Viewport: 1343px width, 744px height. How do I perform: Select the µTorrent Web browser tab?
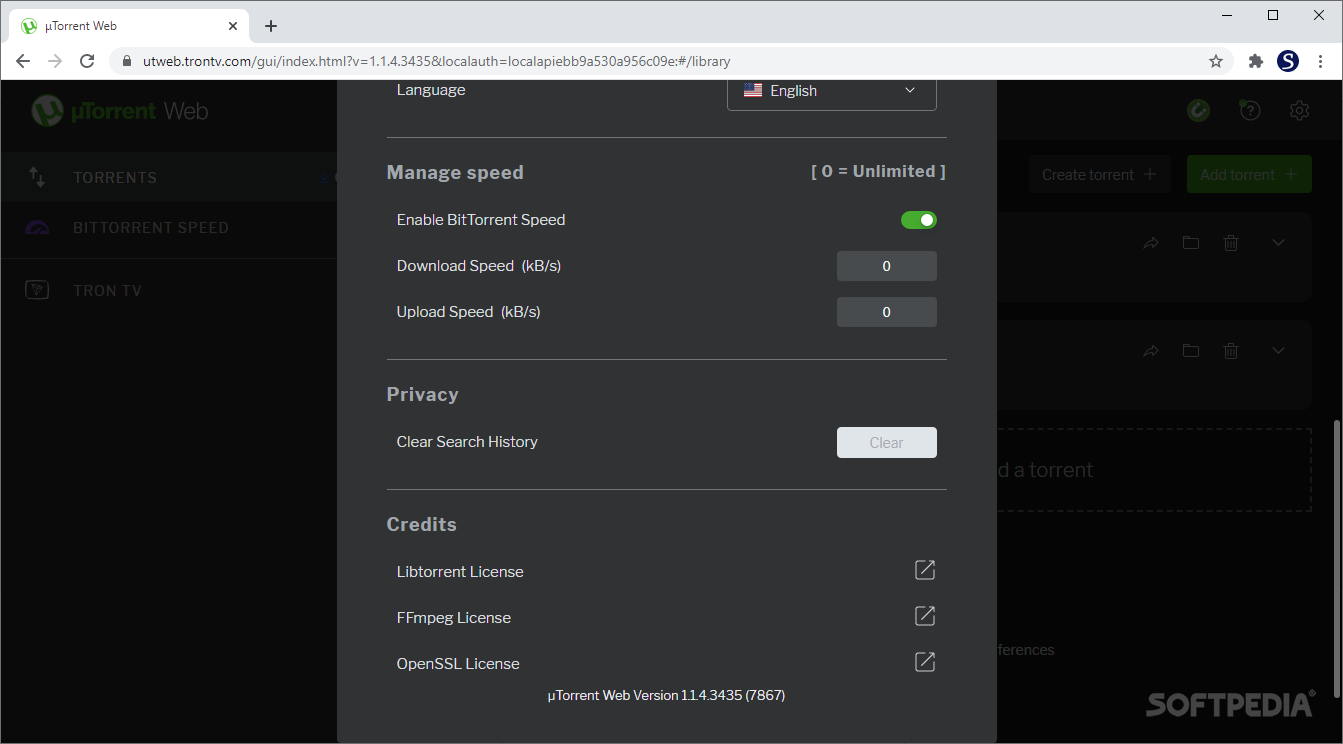[x=131, y=26]
